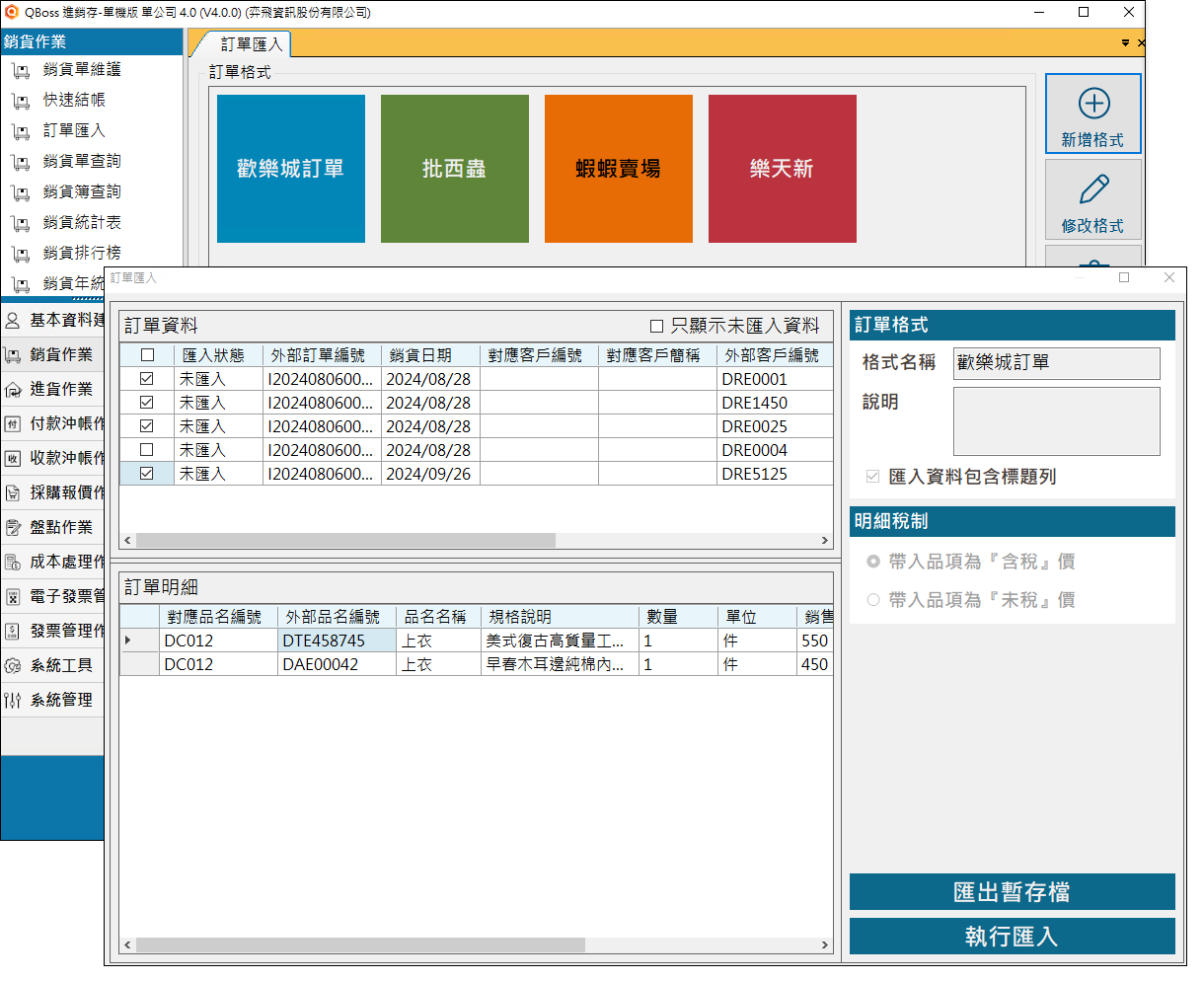Screen dimensions: 1204x981
Task: Click the 批西蟲 green format tile
Action: [455, 169]
